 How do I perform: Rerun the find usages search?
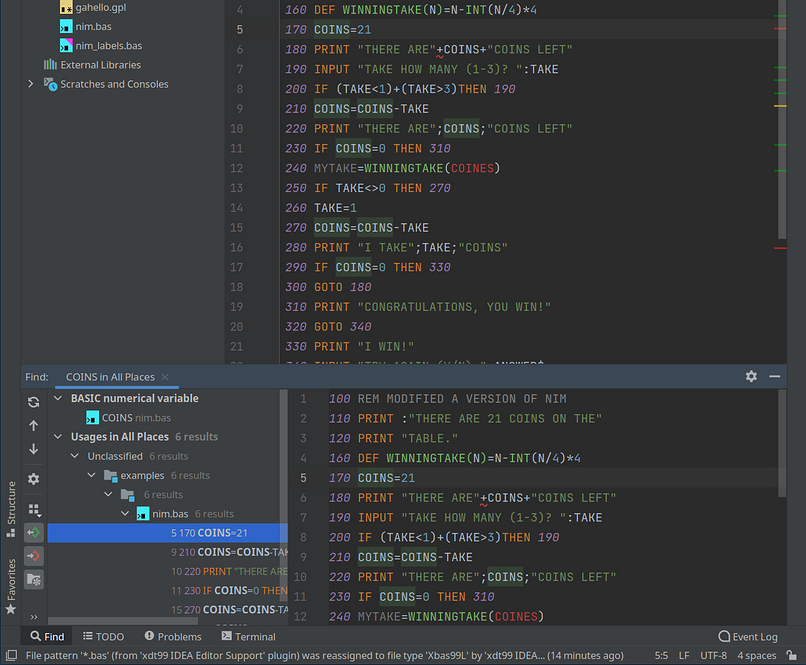click(x=34, y=402)
